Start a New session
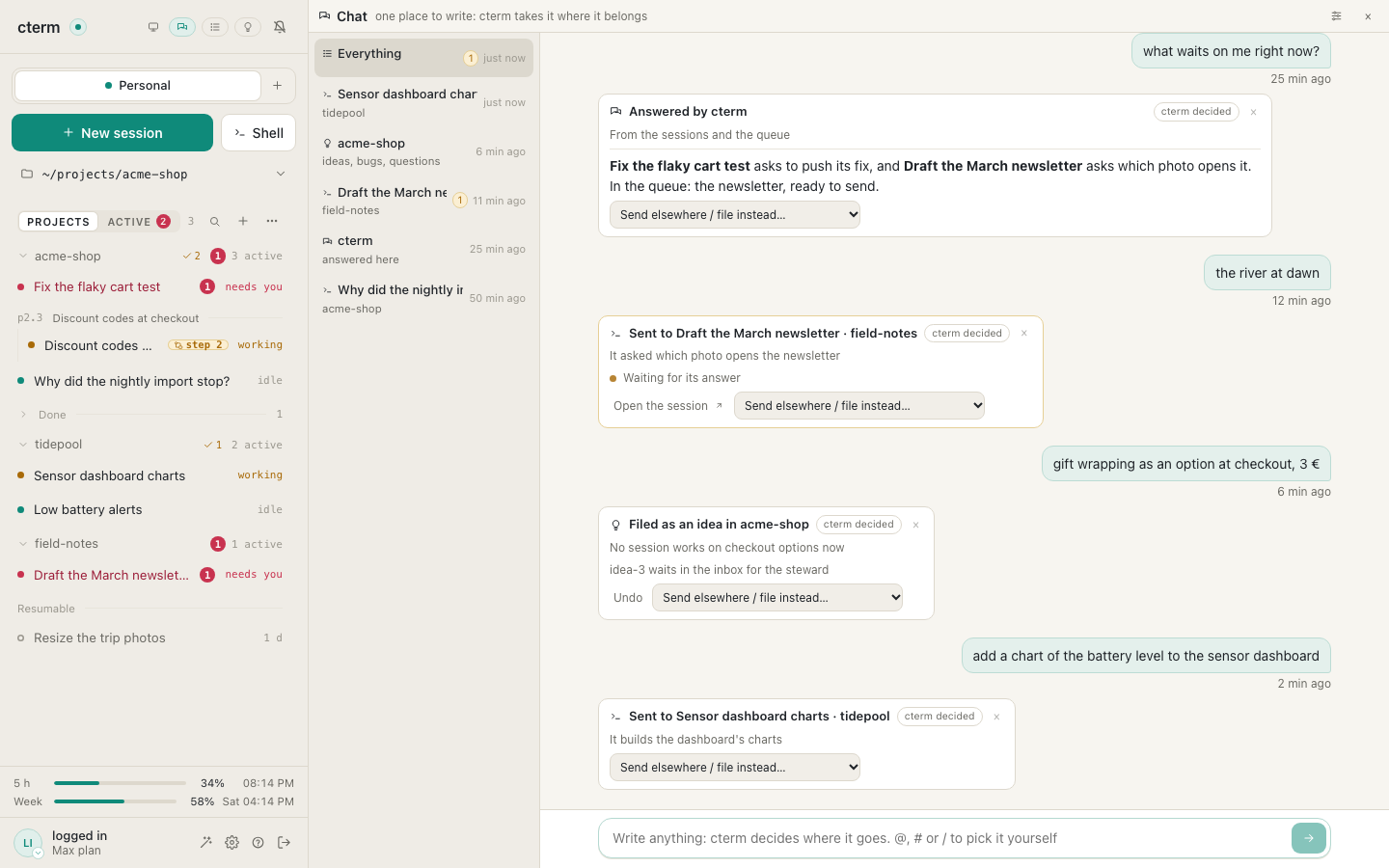1389x868 pixels. 112,133
